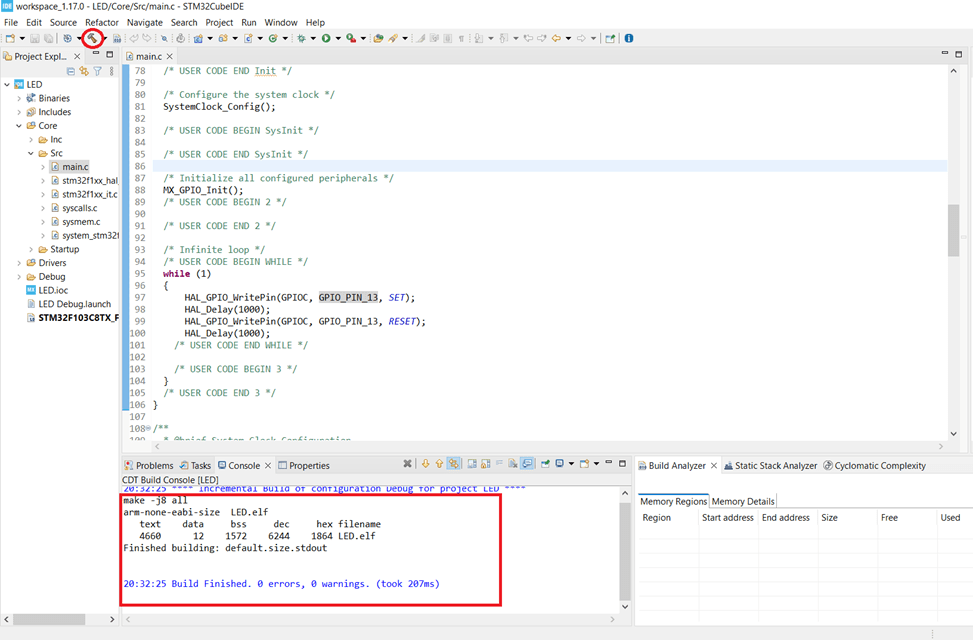Image resolution: width=973 pixels, height=640 pixels.
Task: Click Collapse All icon in Project Explorer
Action: (x=71, y=71)
